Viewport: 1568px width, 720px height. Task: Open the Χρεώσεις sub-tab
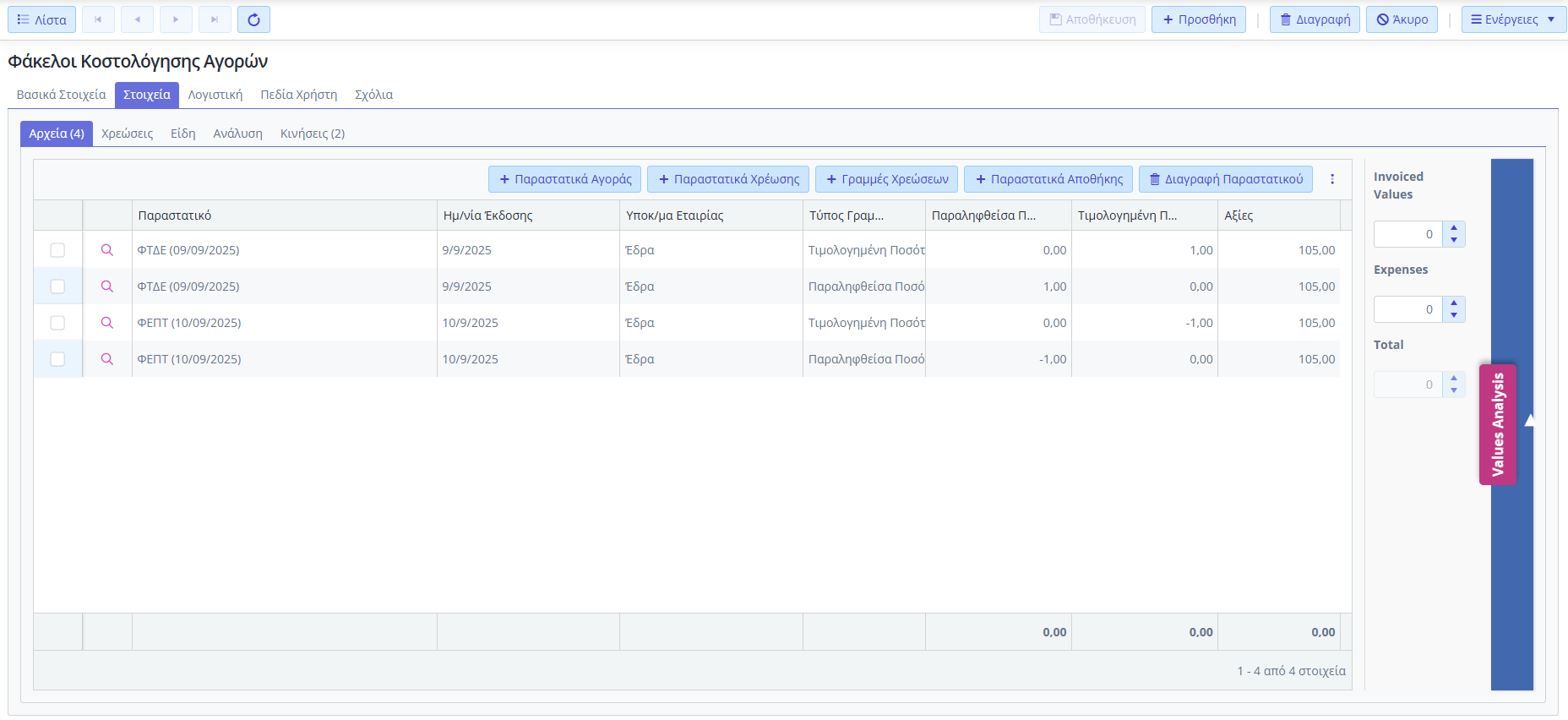[x=127, y=134]
